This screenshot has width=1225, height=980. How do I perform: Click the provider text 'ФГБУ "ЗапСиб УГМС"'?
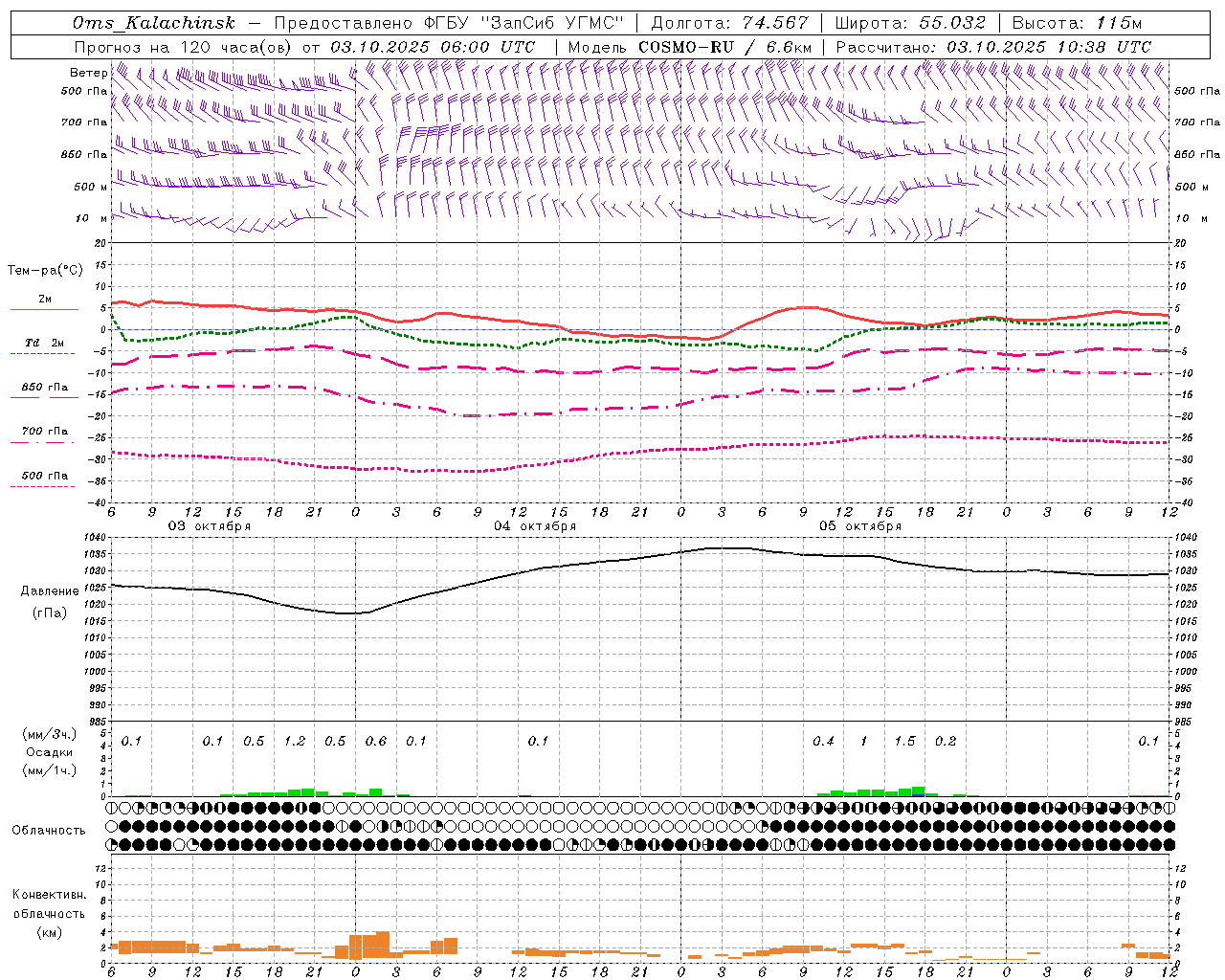pos(523,23)
